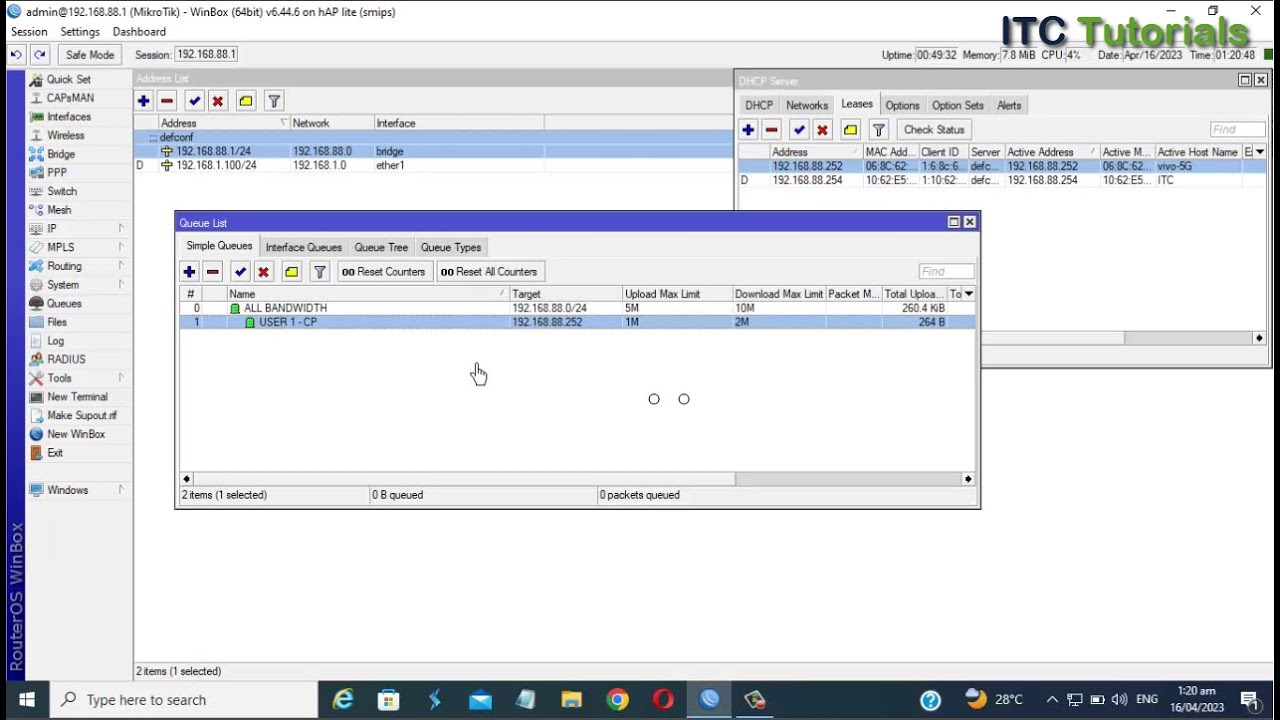Add comment to queue with yellow note icon

click(x=292, y=272)
